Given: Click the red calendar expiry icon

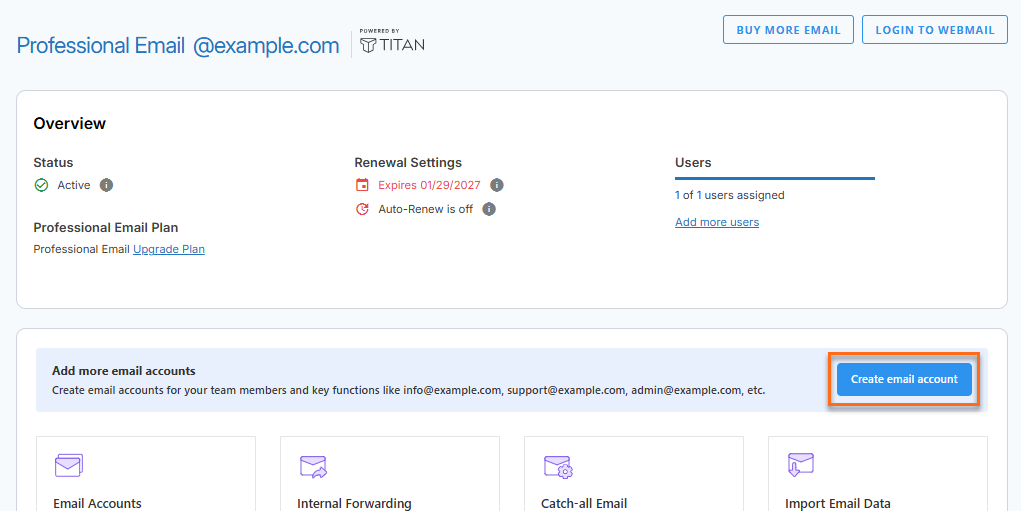Looking at the screenshot, I should 362,186.
